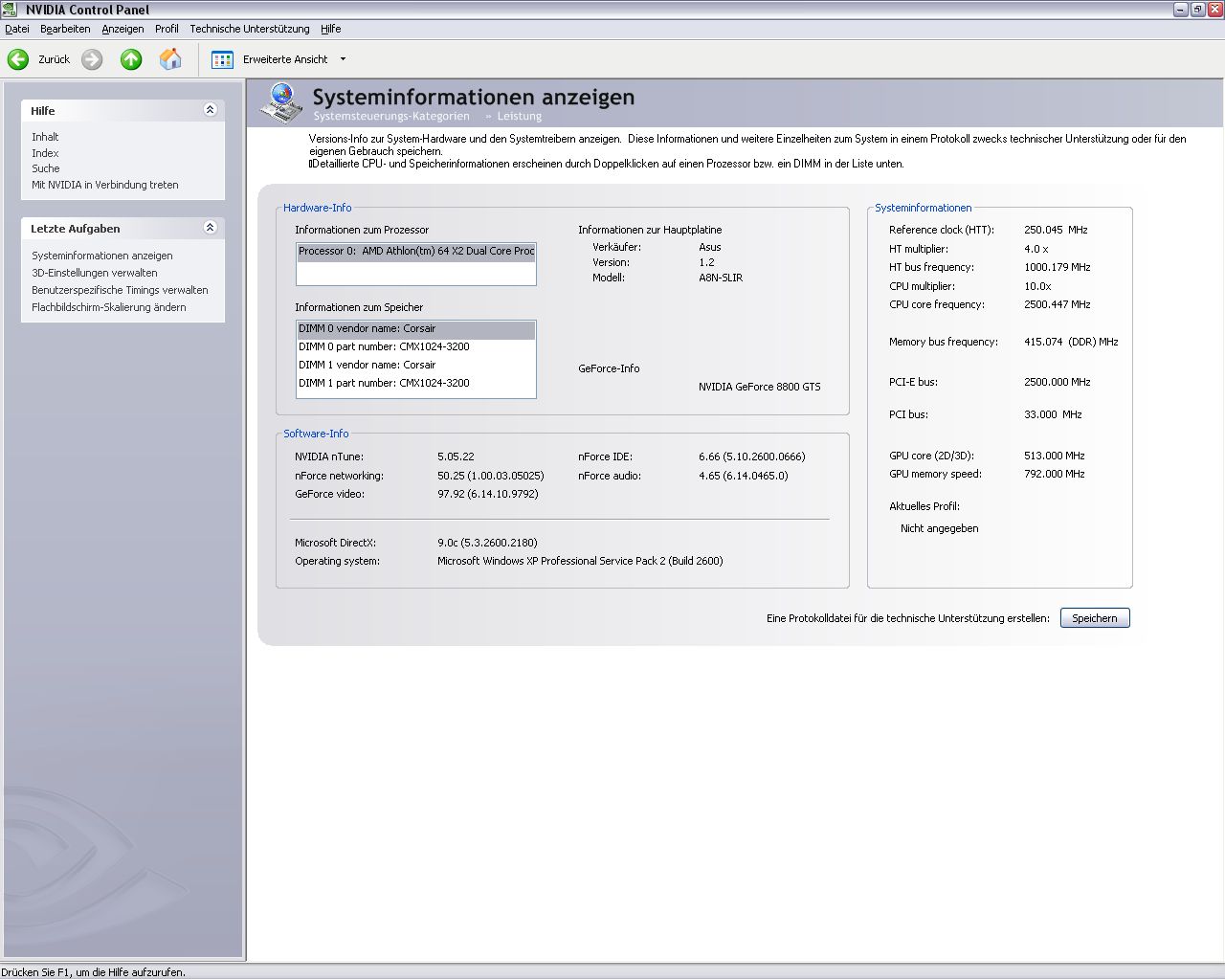Click the green up arrow icon

point(131,59)
